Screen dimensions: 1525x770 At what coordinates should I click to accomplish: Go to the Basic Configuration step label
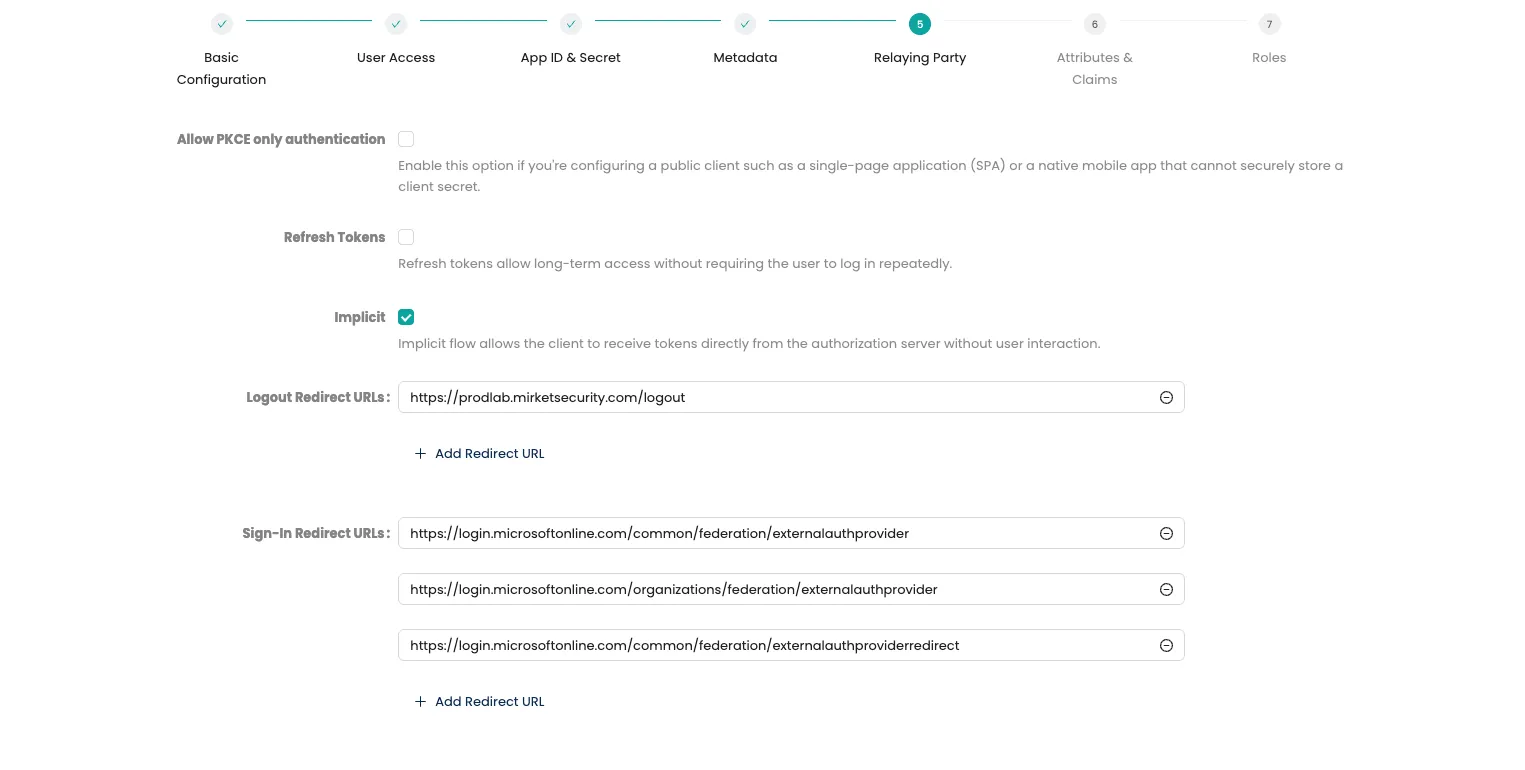point(222,68)
